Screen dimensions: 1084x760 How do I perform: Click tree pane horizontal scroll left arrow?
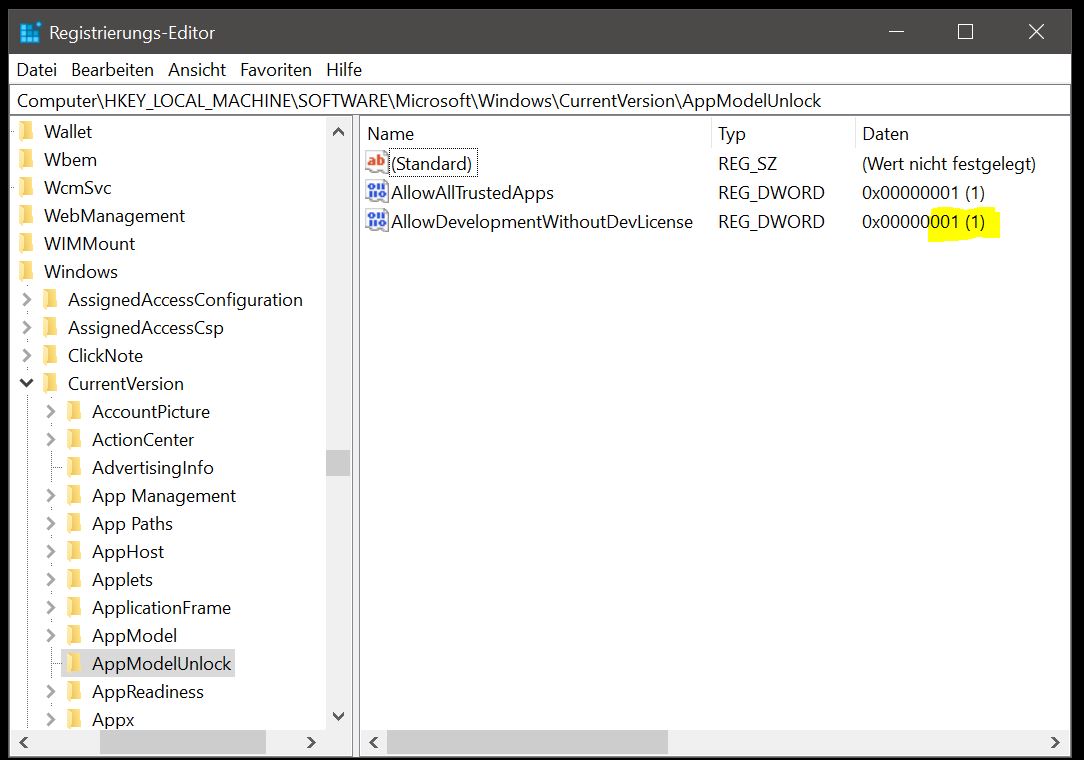click(24, 742)
